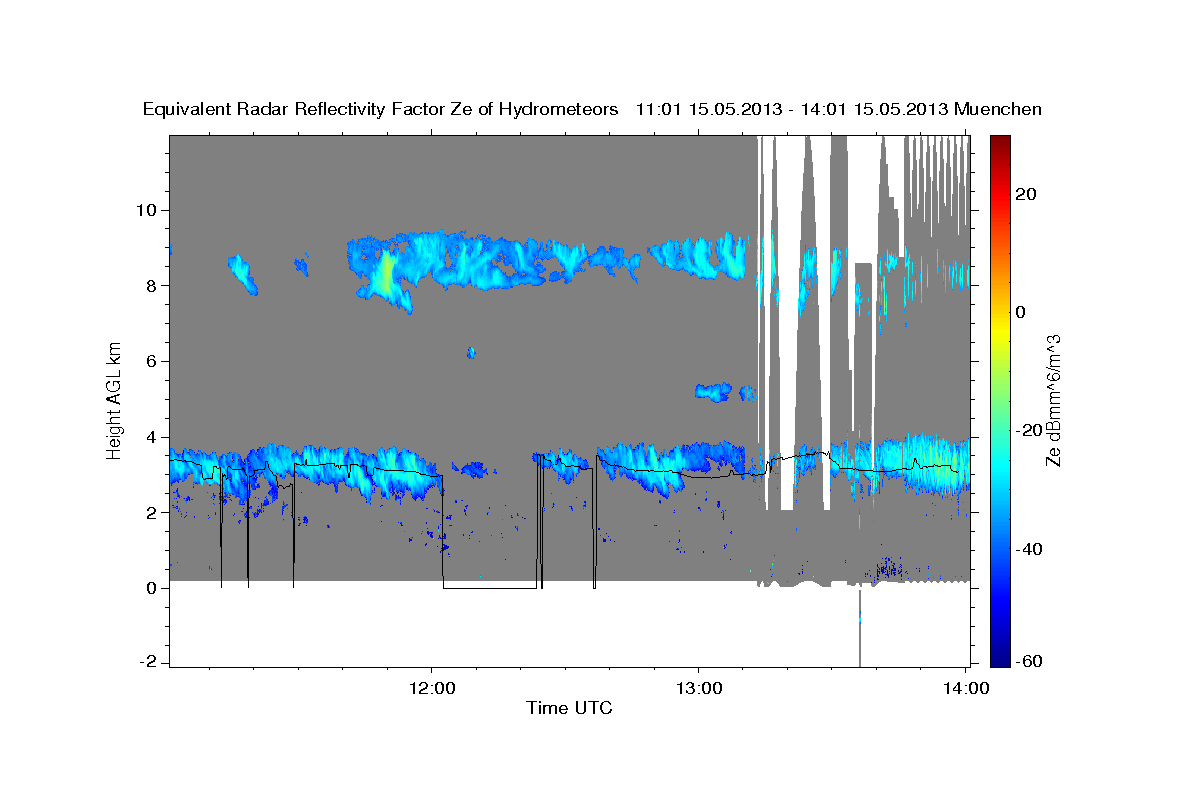
Task: Click the dark blue bottom of the colorbar
Action: [998, 659]
